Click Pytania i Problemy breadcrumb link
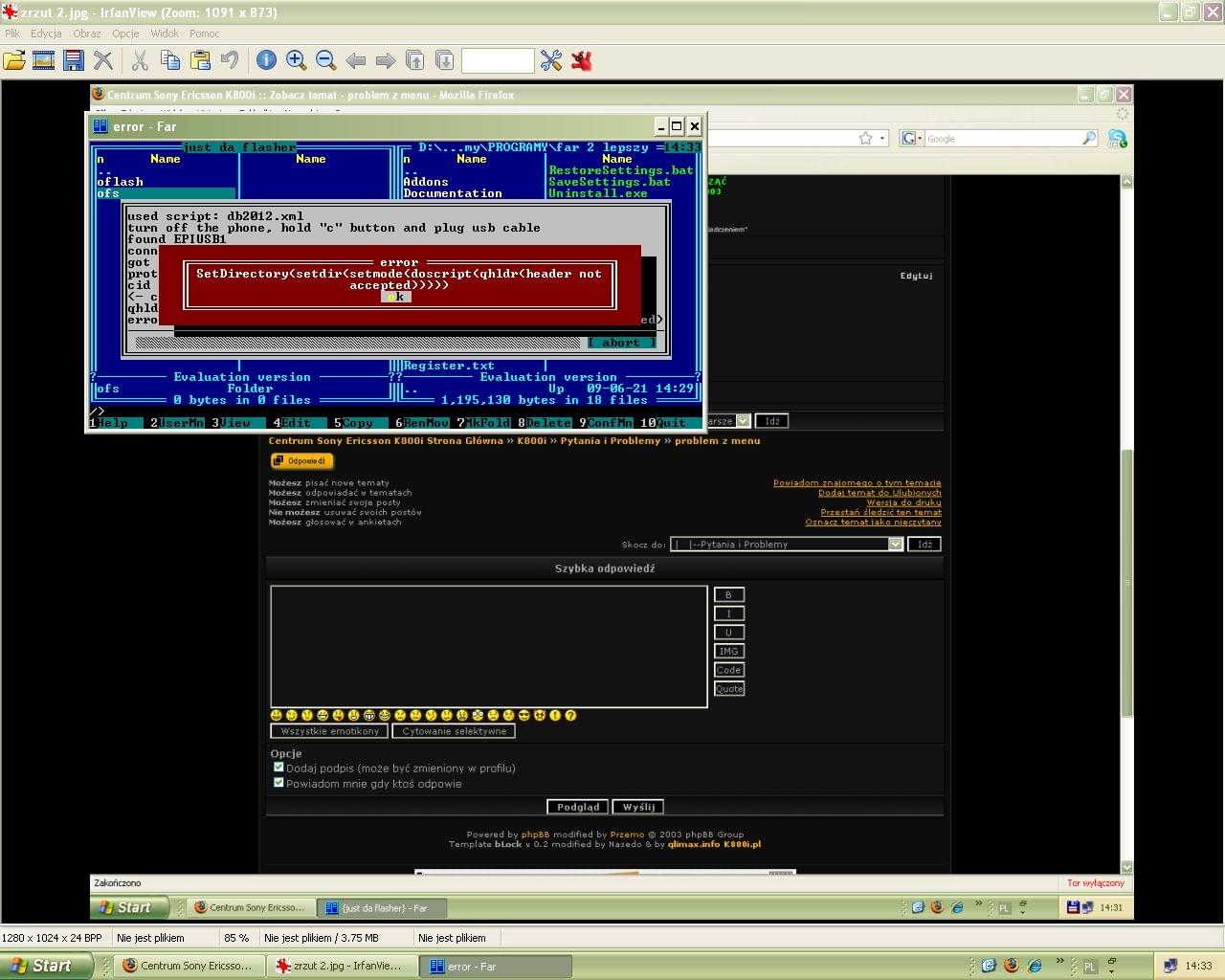Viewport: 1225px width, 980px height. click(610, 441)
